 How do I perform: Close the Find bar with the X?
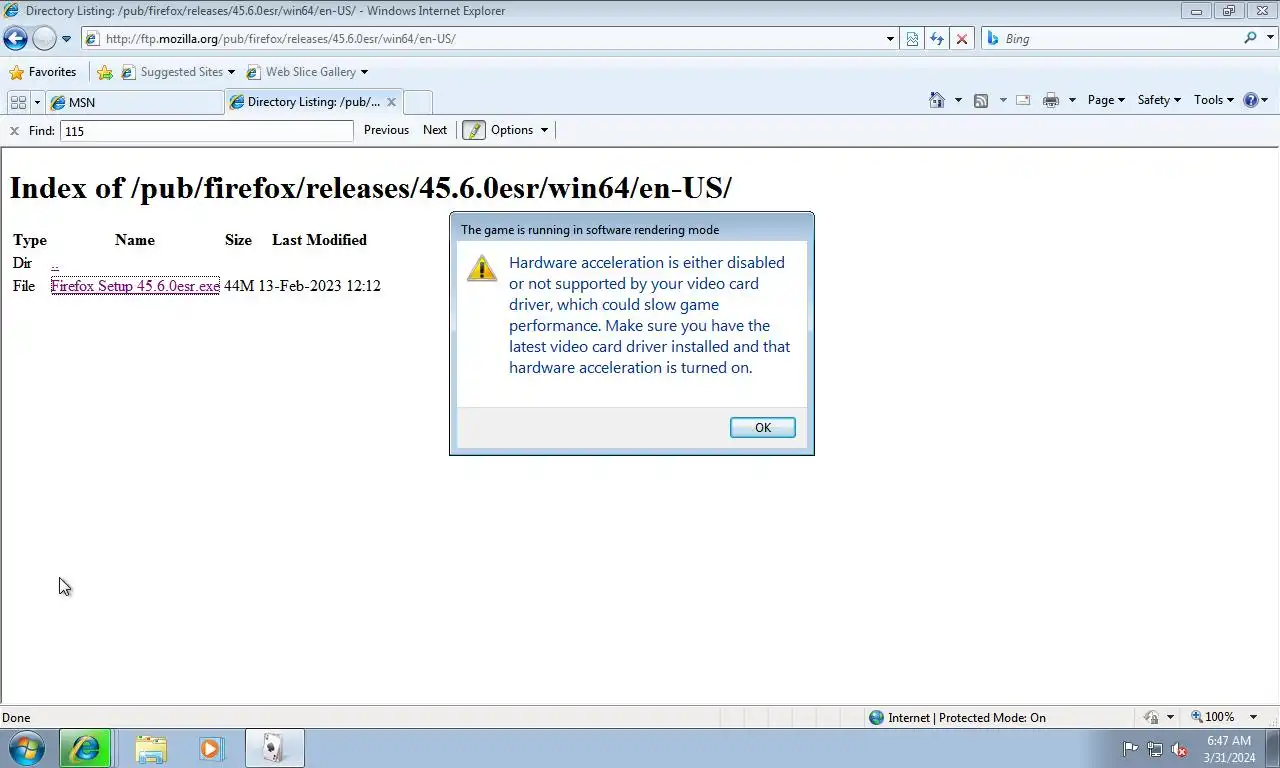click(14, 130)
